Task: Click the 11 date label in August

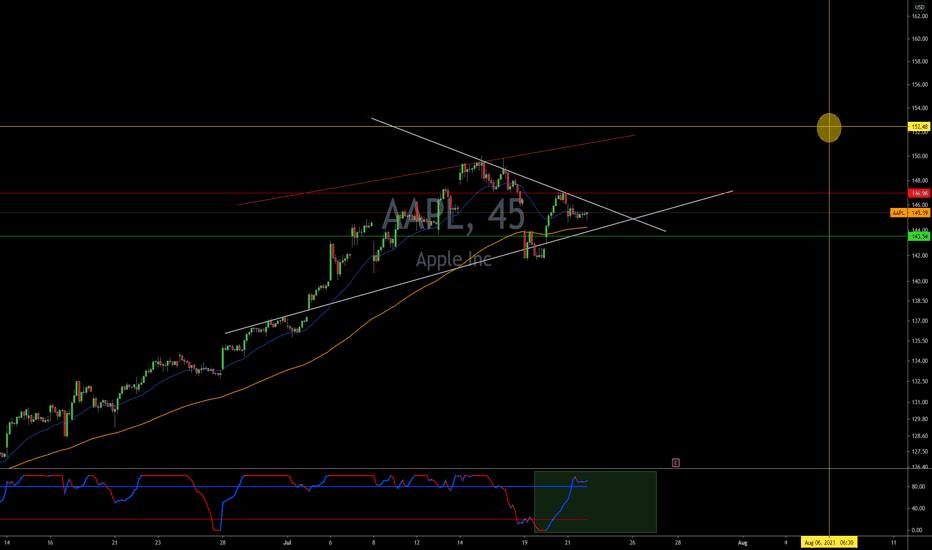Action: click(894, 542)
